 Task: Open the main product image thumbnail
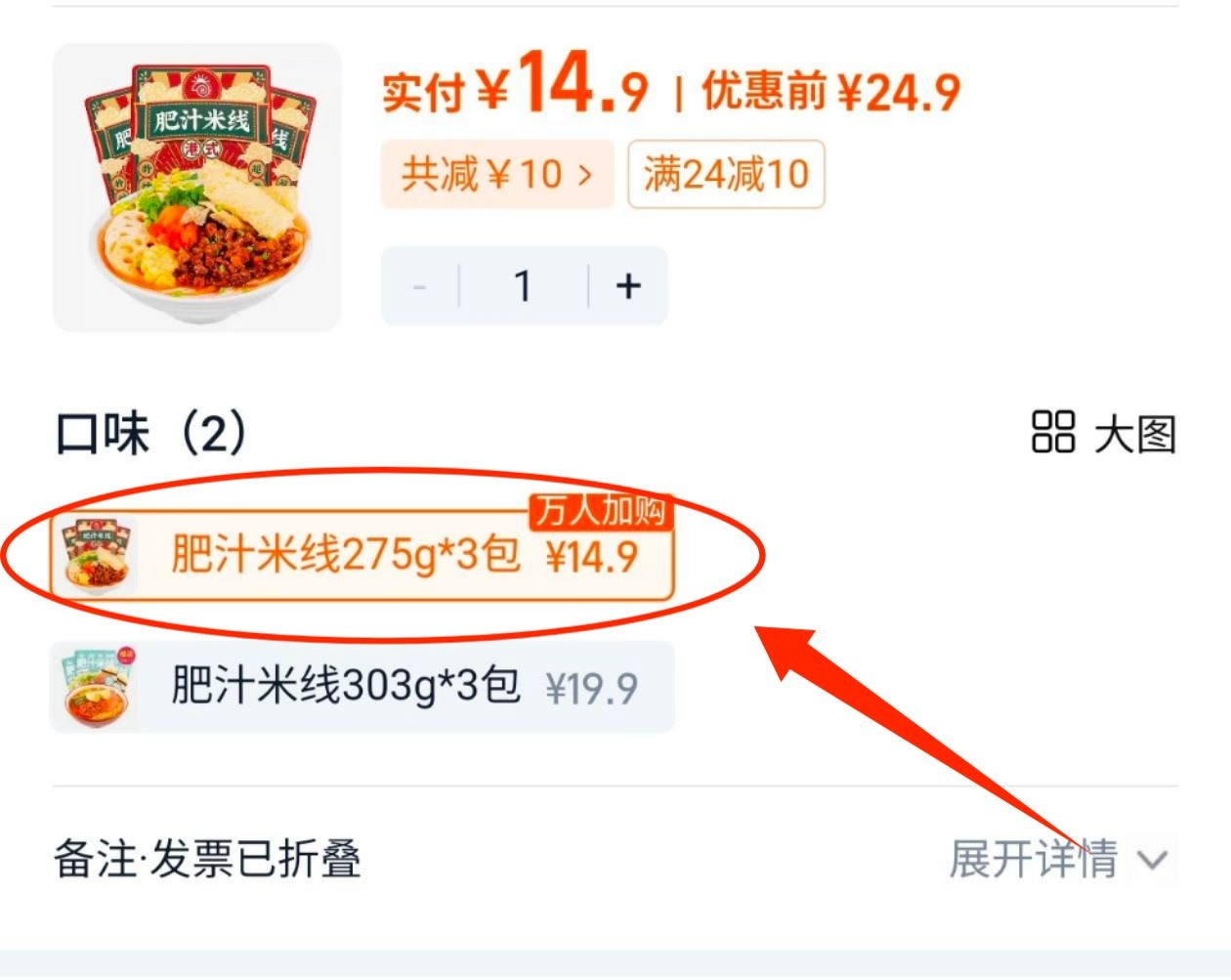197,188
